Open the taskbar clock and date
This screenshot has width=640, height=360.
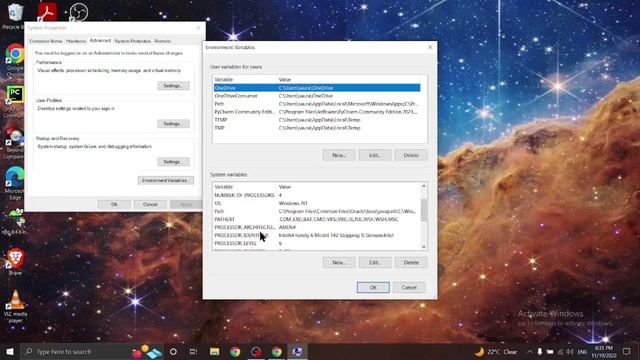click(x=604, y=351)
